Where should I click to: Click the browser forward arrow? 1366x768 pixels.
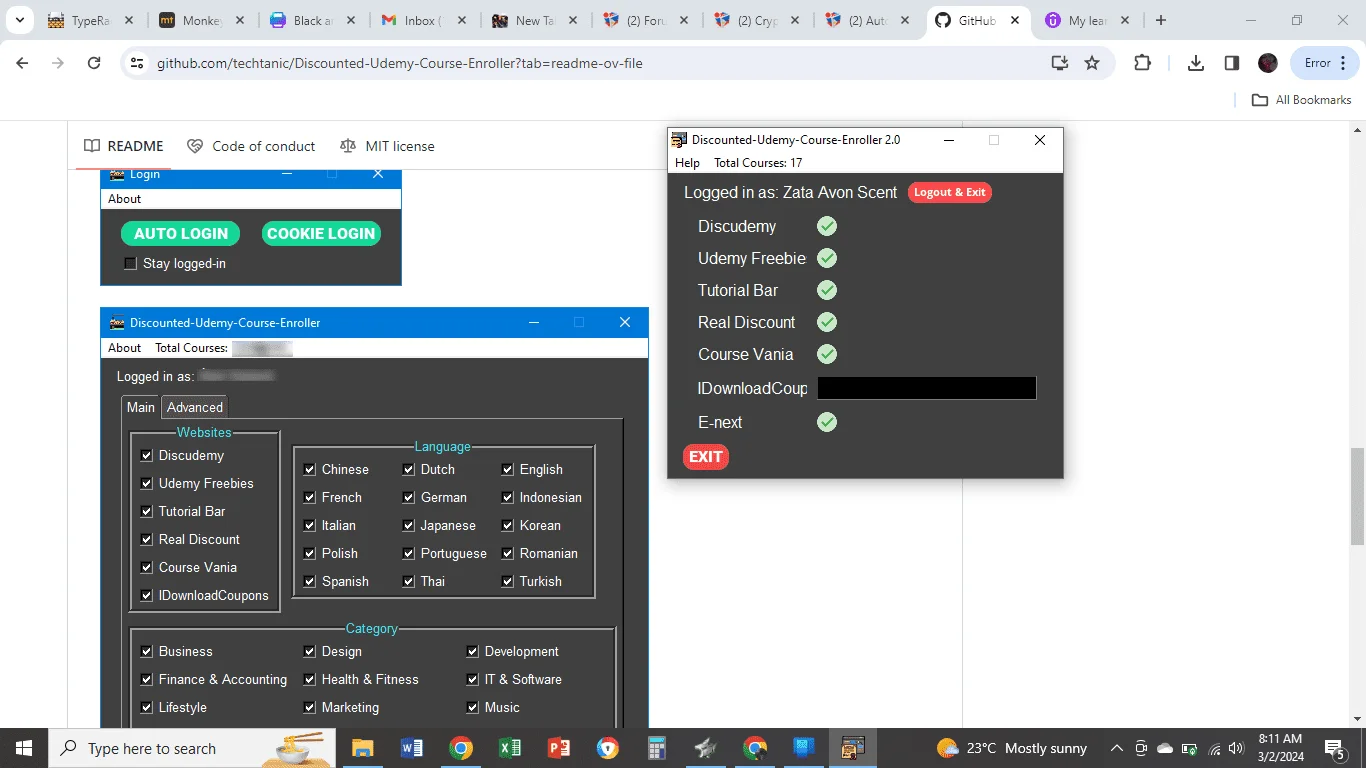coord(58,63)
